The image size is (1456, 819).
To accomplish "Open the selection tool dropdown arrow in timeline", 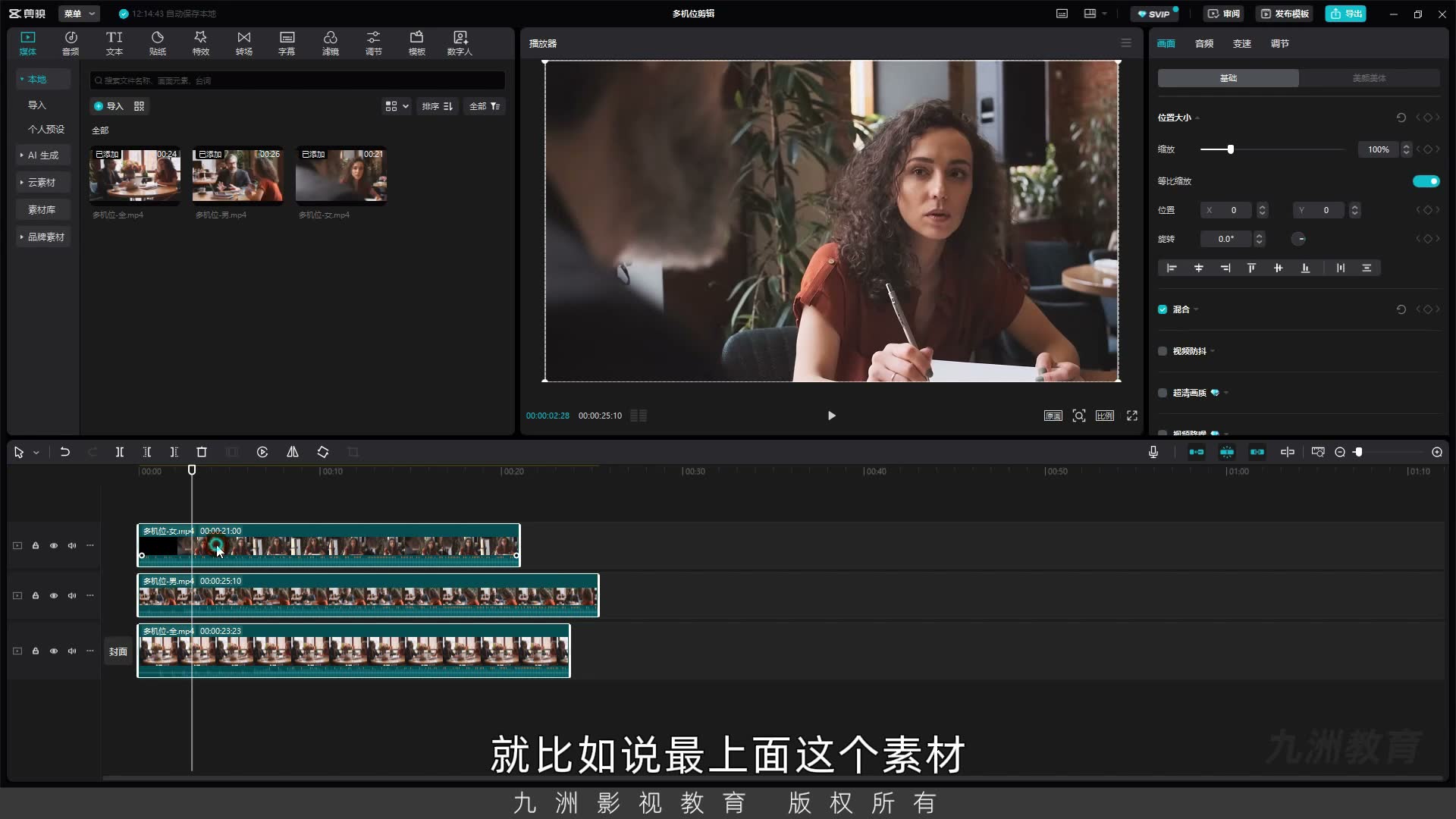I will [36, 453].
